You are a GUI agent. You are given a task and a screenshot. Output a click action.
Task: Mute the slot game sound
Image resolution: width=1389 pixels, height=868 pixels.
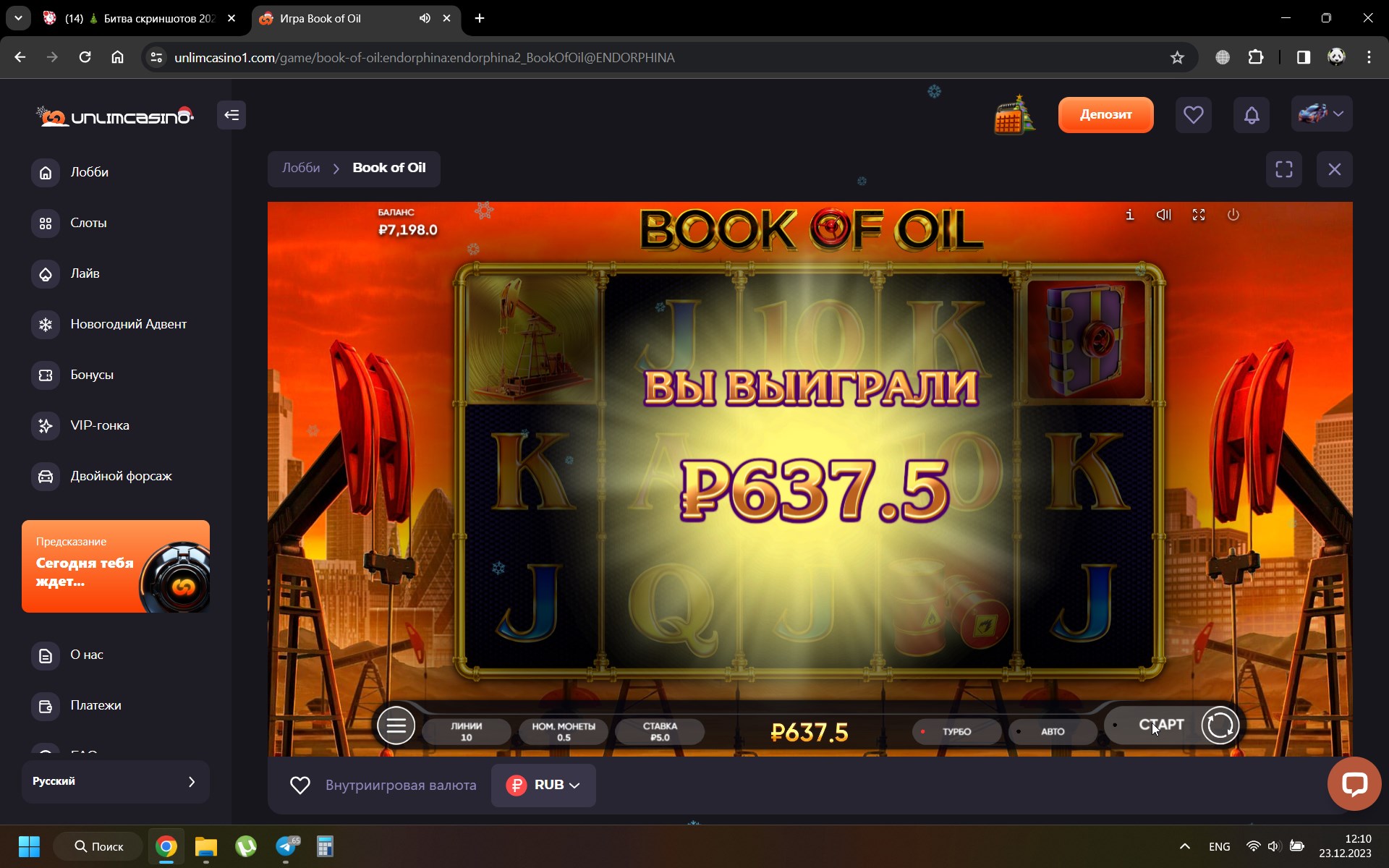click(x=1163, y=215)
